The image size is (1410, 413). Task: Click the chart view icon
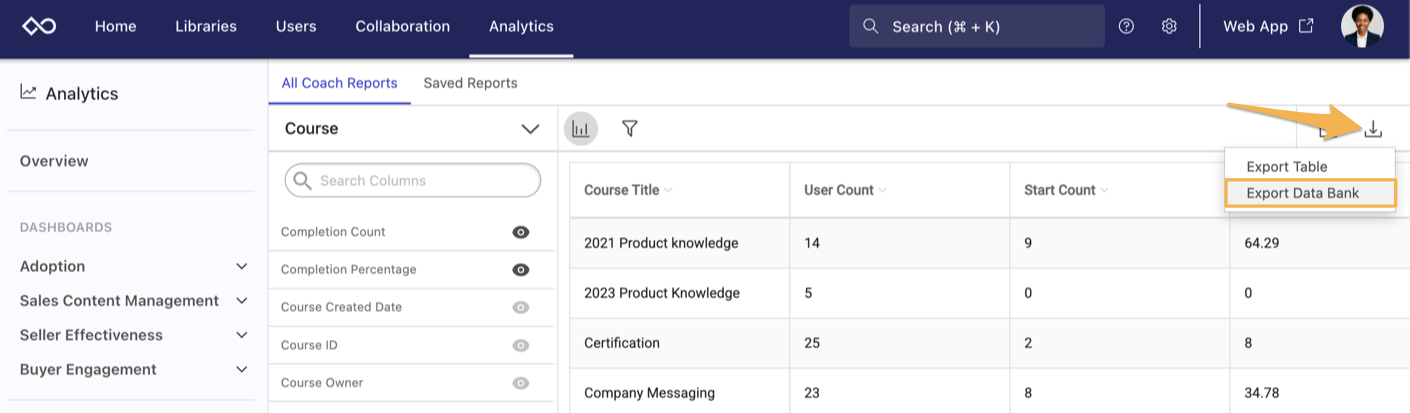[x=581, y=129]
